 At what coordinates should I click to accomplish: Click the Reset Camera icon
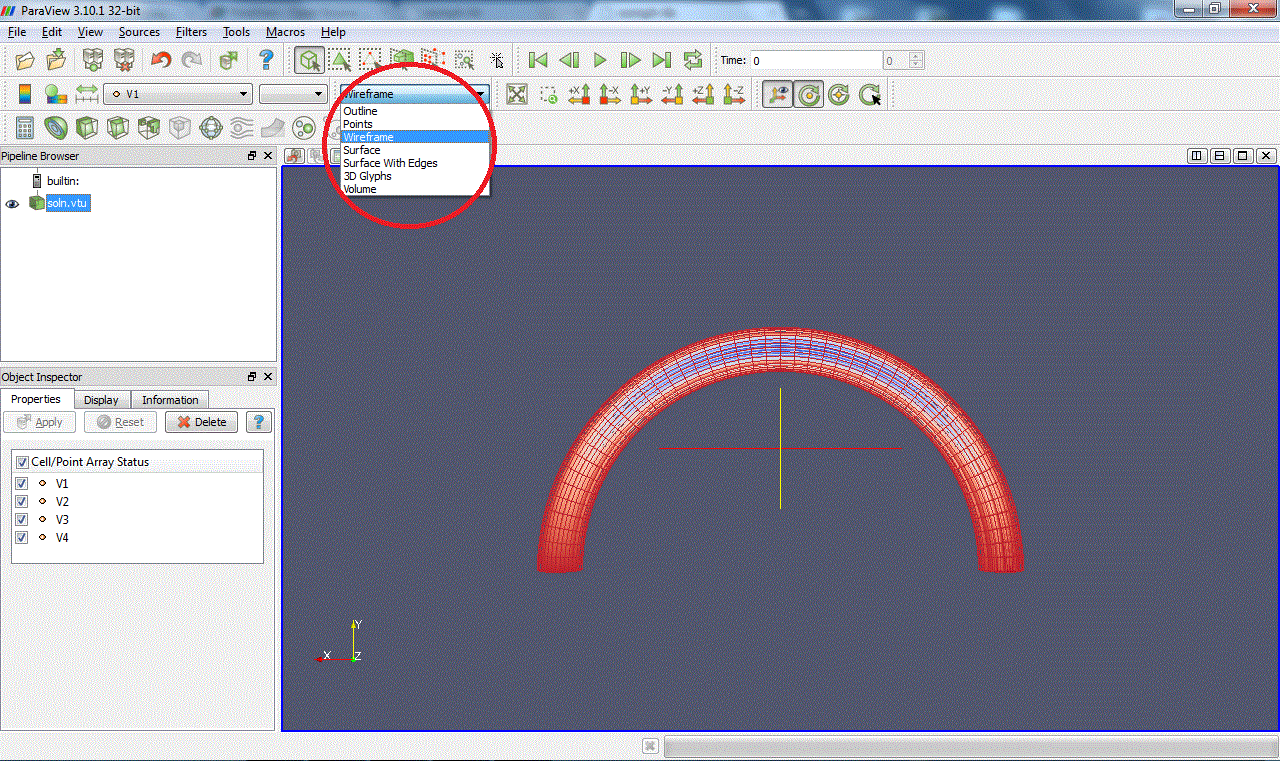[517, 94]
